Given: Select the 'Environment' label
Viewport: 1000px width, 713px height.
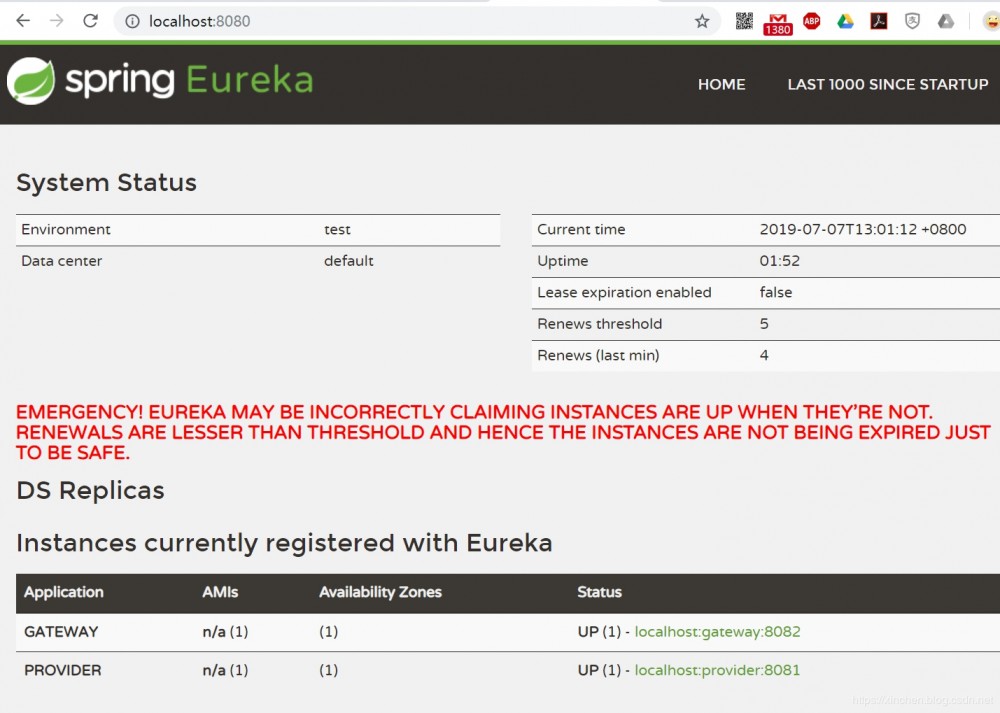Looking at the screenshot, I should point(66,230).
